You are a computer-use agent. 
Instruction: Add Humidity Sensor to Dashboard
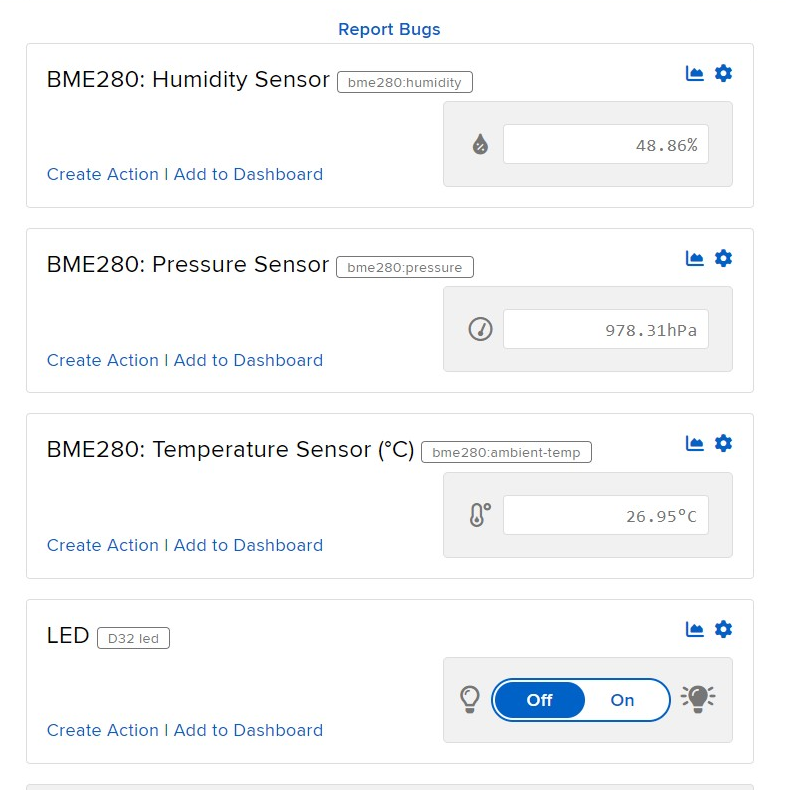[x=248, y=174]
